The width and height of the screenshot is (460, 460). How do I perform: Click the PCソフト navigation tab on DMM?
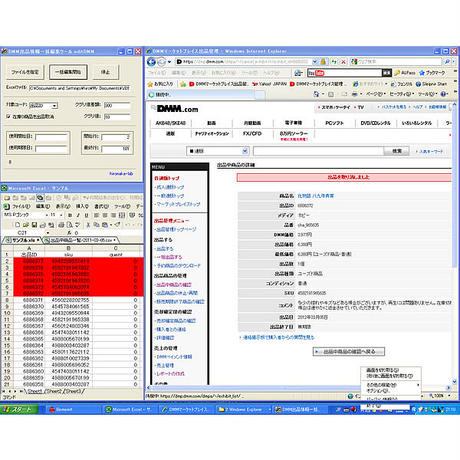click(334, 123)
